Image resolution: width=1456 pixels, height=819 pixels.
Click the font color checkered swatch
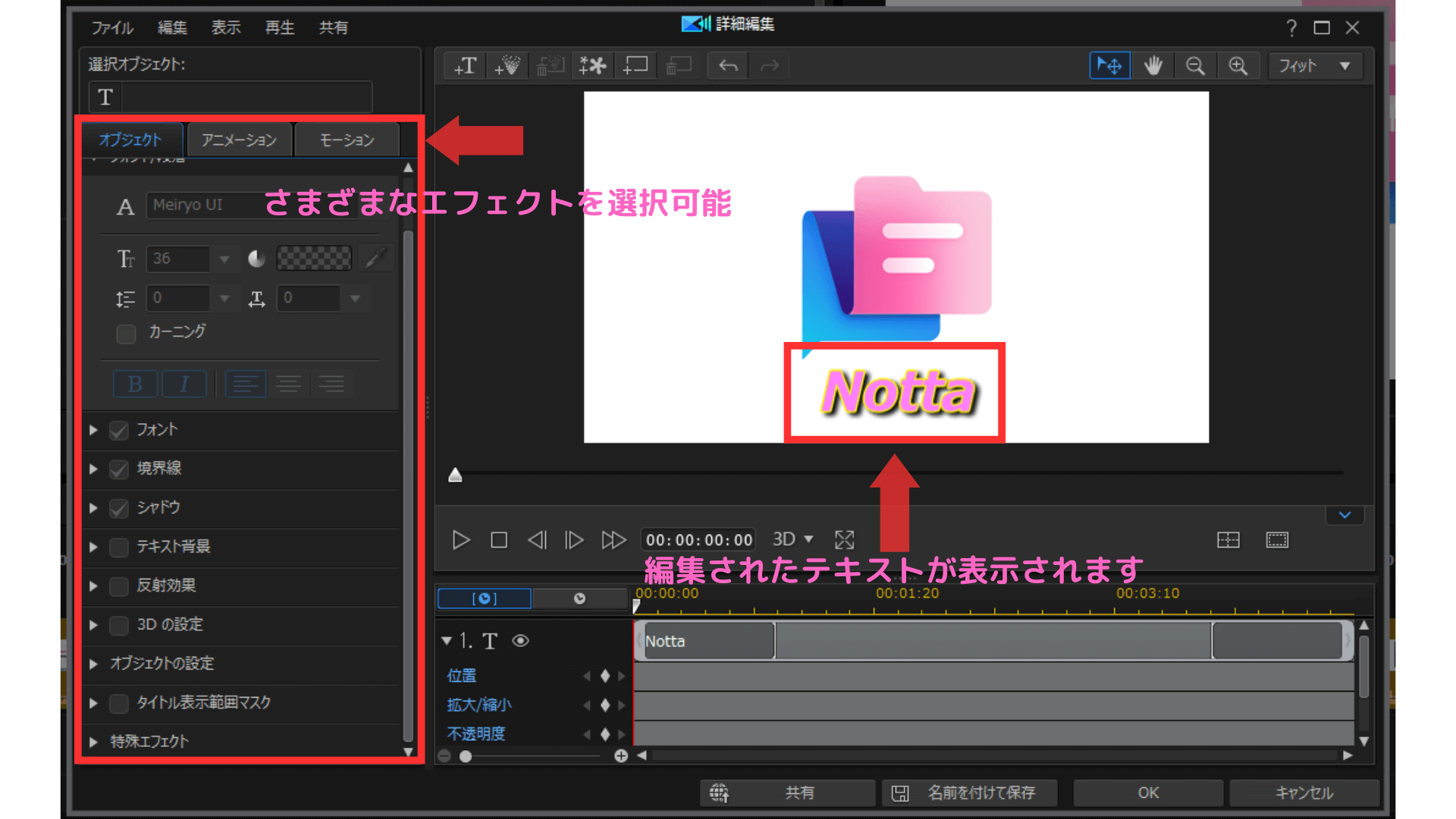point(314,258)
